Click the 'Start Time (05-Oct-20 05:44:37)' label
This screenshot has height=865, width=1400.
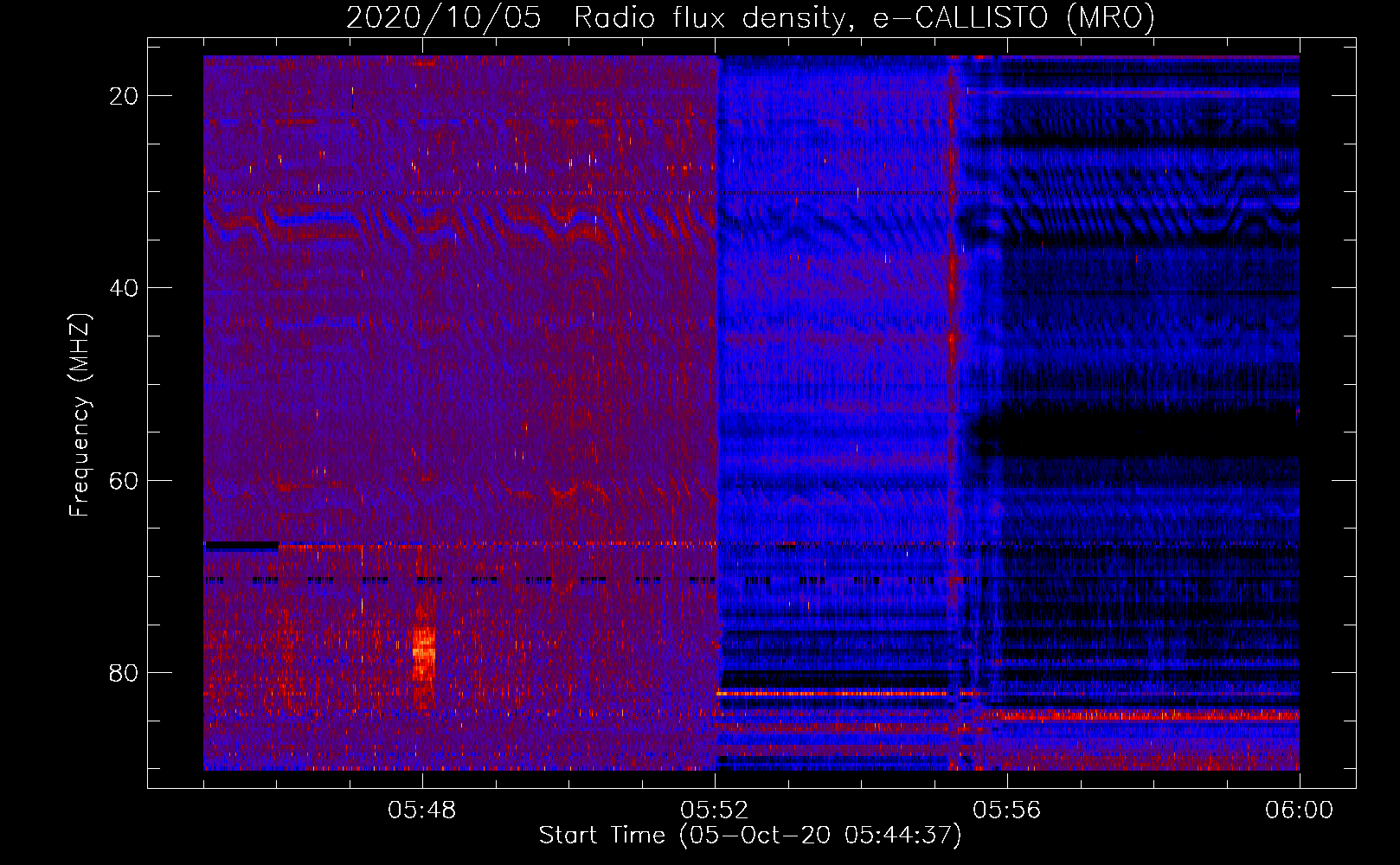coord(750,836)
